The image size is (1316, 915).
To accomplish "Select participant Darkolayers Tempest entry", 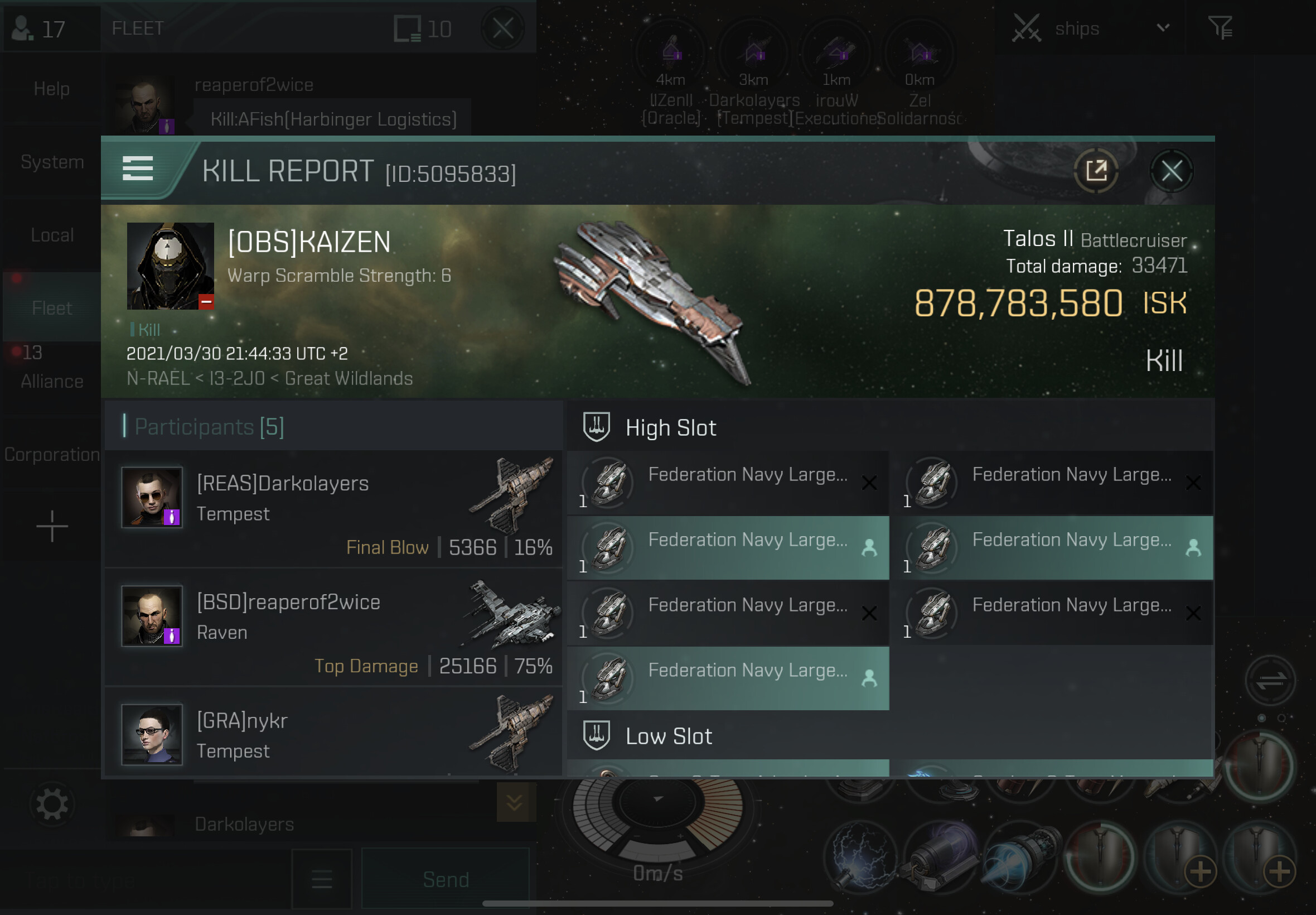I will pyautogui.click(x=333, y=509).
